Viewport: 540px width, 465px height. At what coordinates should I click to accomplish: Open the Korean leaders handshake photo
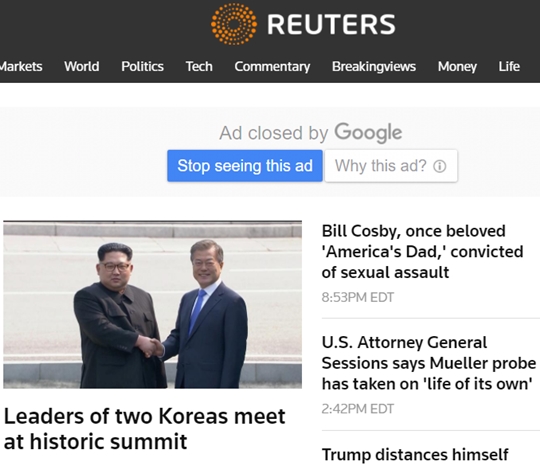(x=153, y=304)
